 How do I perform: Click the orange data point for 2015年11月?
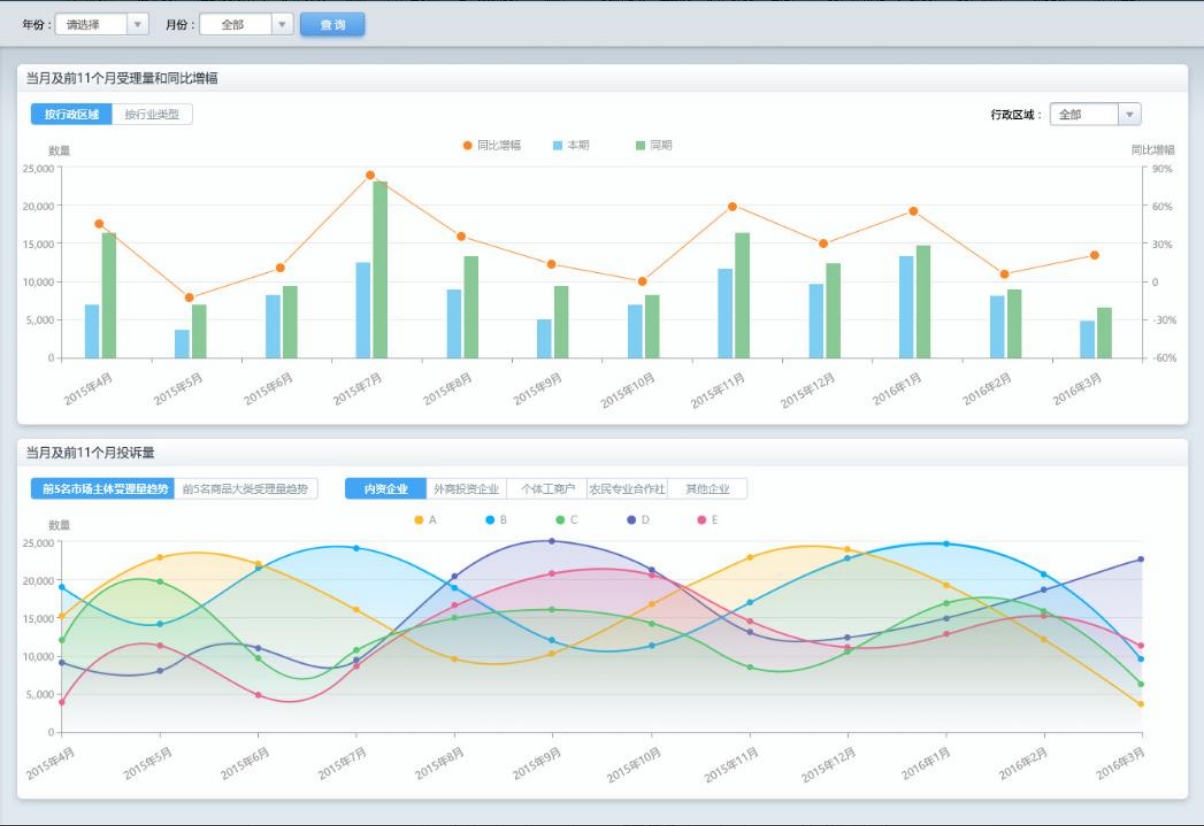(x=732, y=207)
